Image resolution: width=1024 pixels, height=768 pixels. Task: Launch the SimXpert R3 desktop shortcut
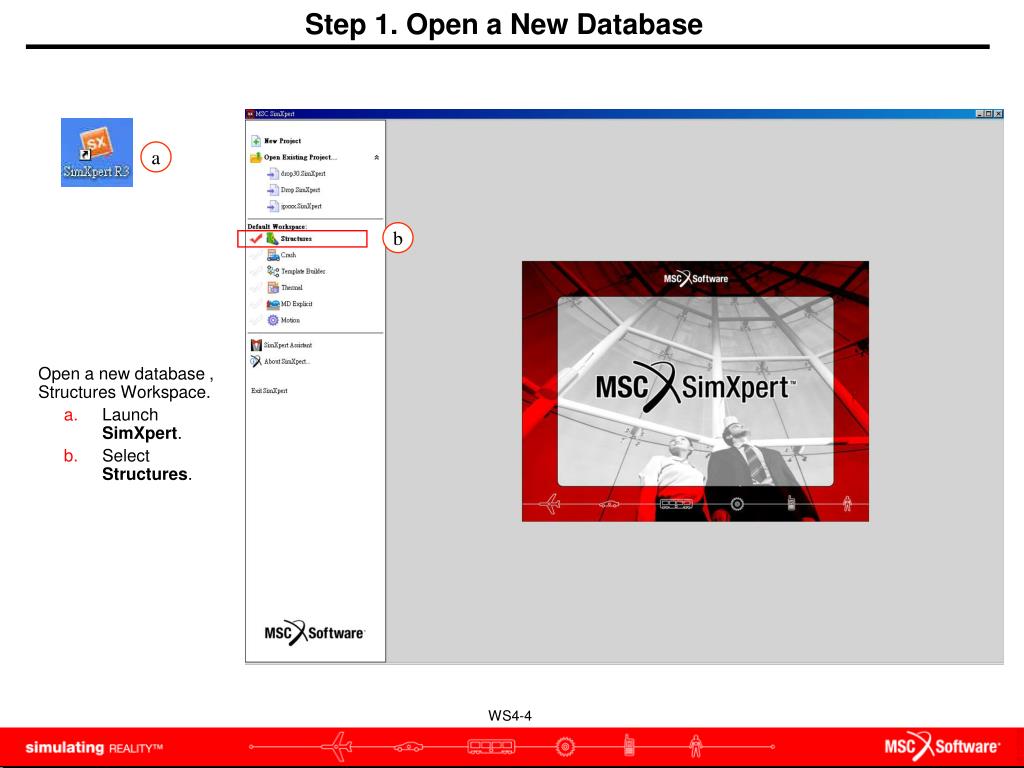pyautogui.click(x=97, y=152)
